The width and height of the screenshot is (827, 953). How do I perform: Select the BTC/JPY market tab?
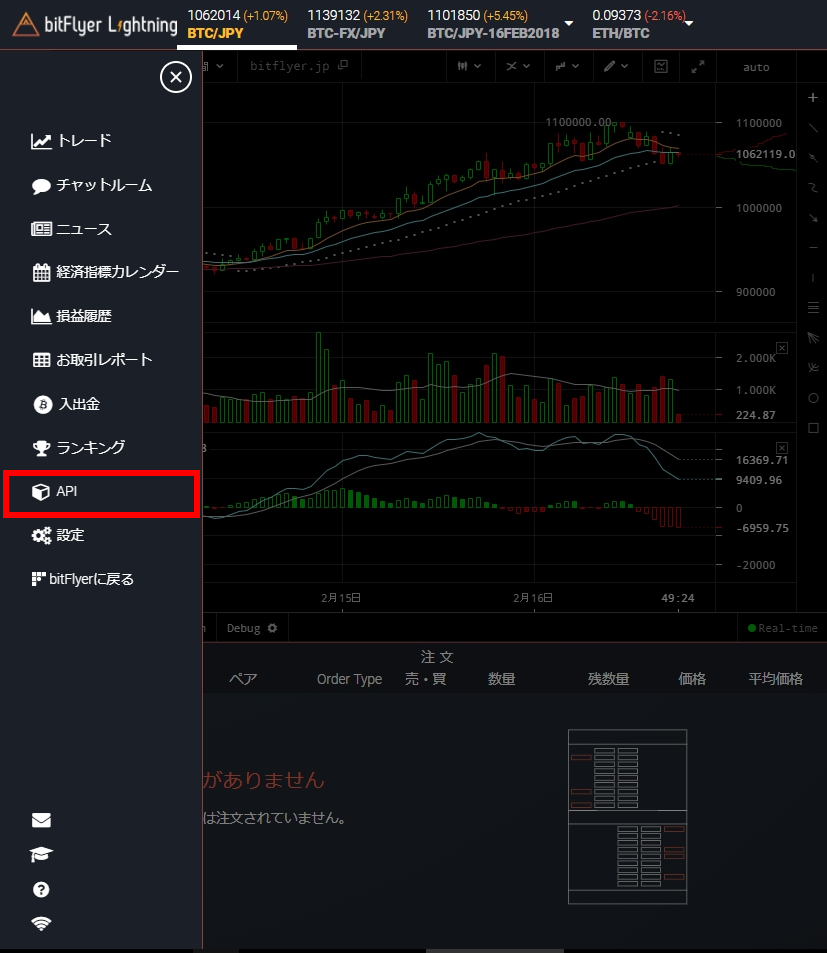[237, 24]
